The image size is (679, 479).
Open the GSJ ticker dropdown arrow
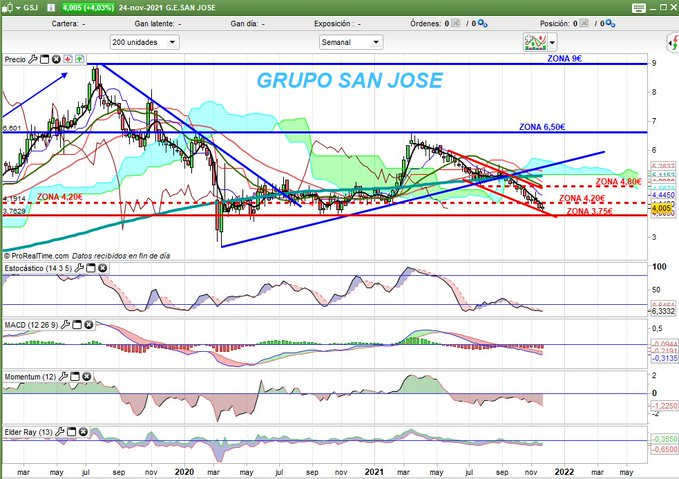[x=18, y=8]
